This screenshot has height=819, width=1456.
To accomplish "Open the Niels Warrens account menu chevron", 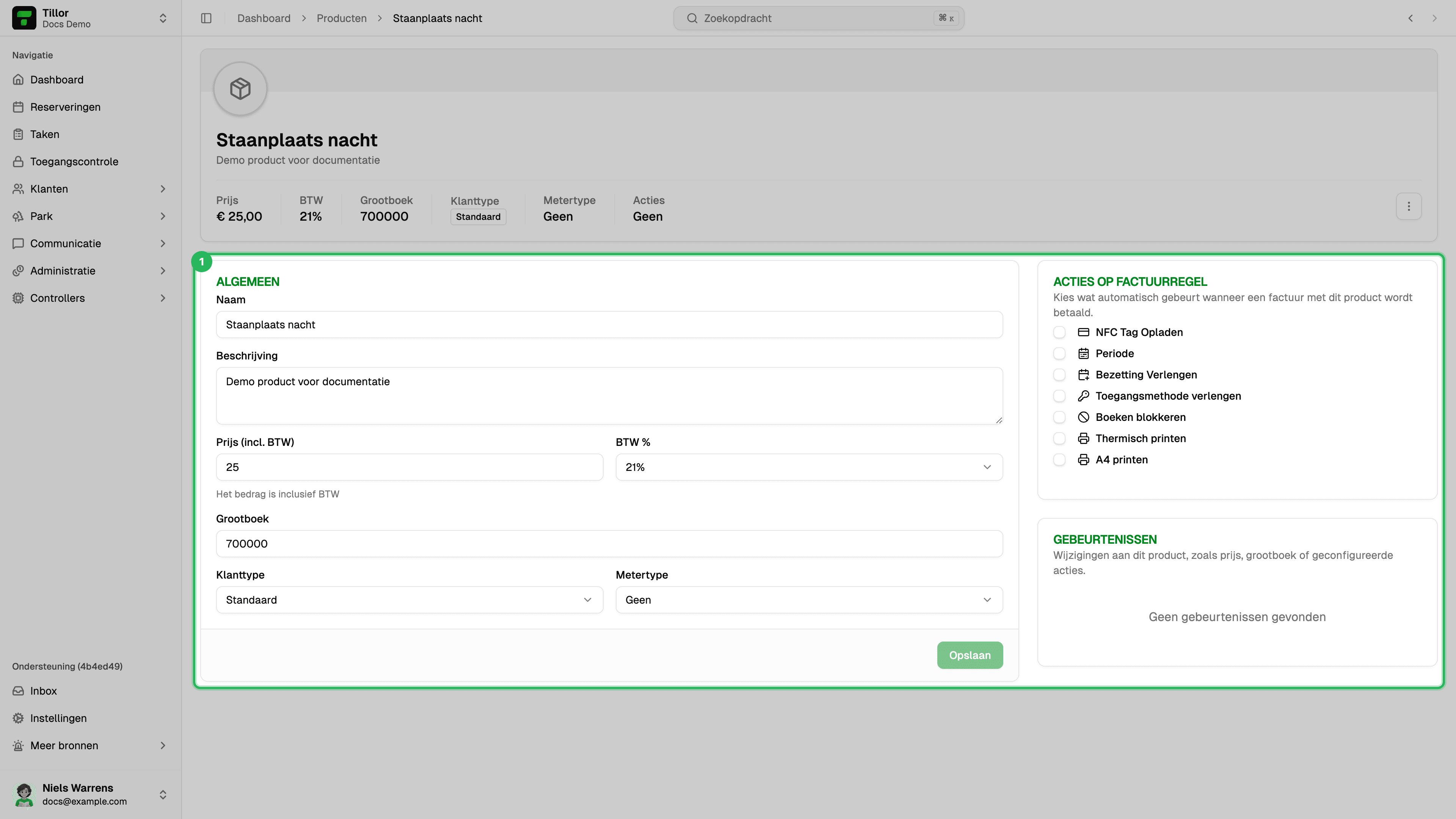I will [x=163, y=795].
